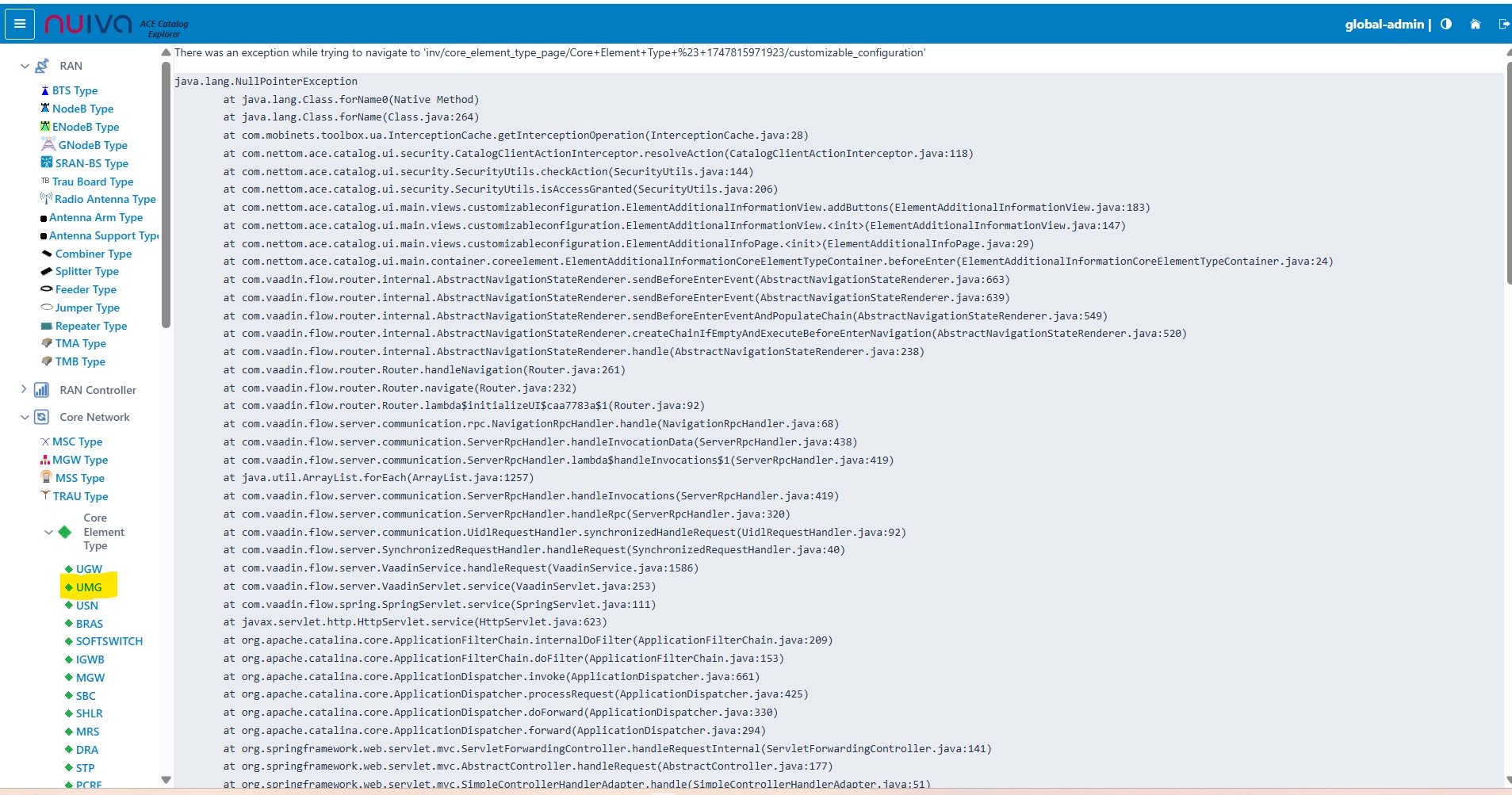This screenshot has width=1512, height=795.
Task: Click the home icon in header
Action: click(x=1475, y=25)
